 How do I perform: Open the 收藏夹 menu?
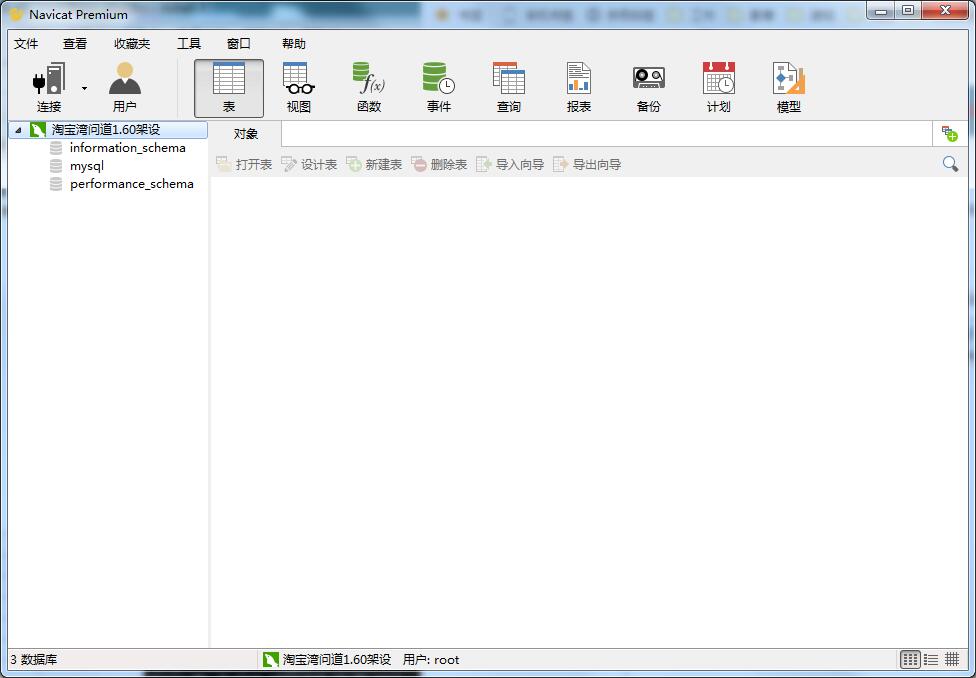pos(132,44)
